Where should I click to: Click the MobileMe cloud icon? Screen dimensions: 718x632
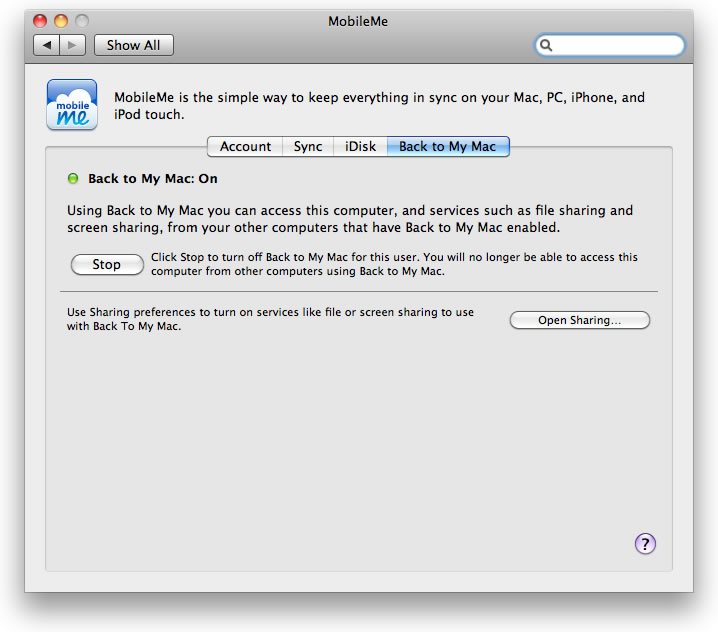pyautogui.click(x=72, y=104)
